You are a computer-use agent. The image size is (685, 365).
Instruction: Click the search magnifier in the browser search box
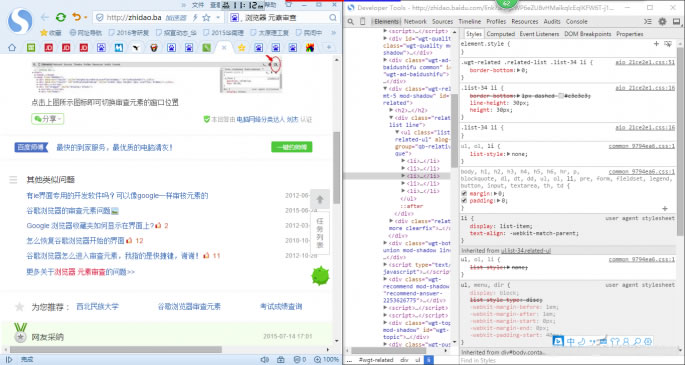coord(333,17)
